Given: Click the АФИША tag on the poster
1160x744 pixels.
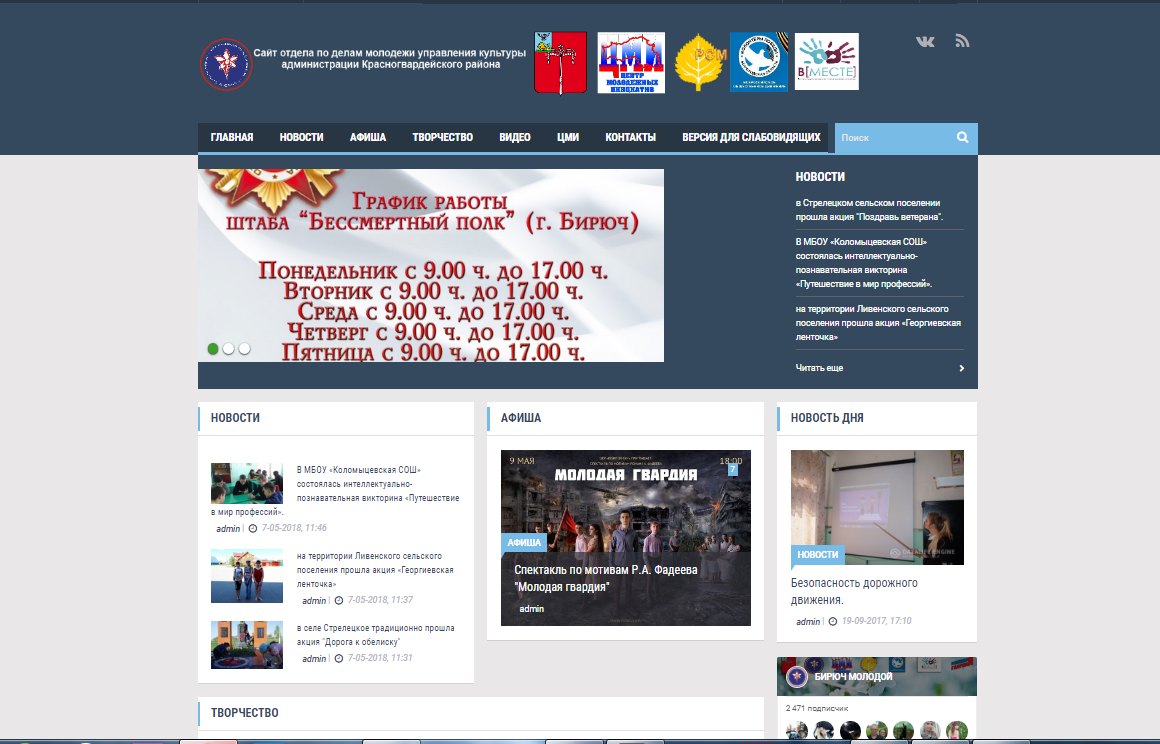Looking at the screenshot, I should click(524, 542).
